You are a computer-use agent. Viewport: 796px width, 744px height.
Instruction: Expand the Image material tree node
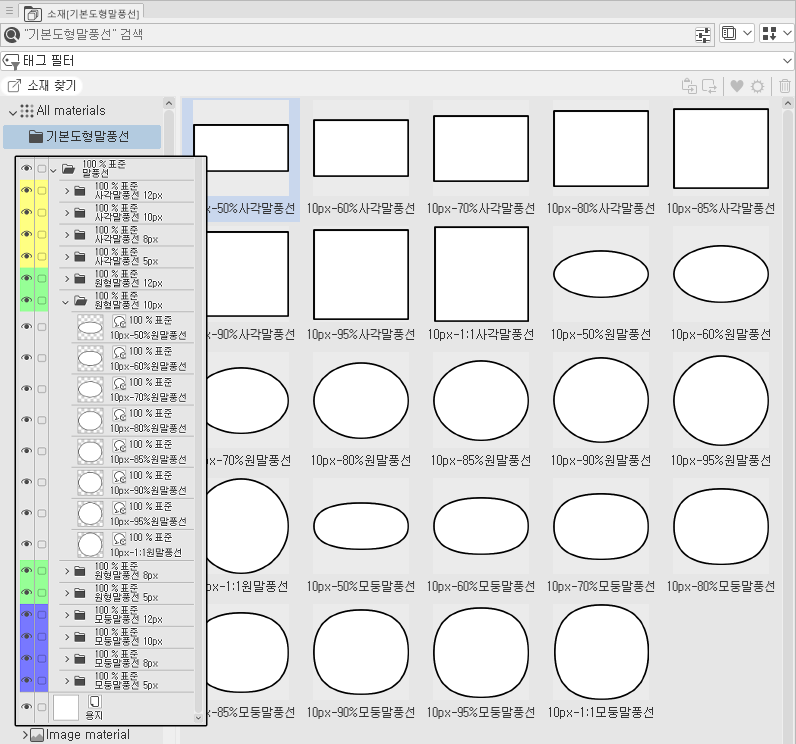pyautogui.click(x=24, y=734)
